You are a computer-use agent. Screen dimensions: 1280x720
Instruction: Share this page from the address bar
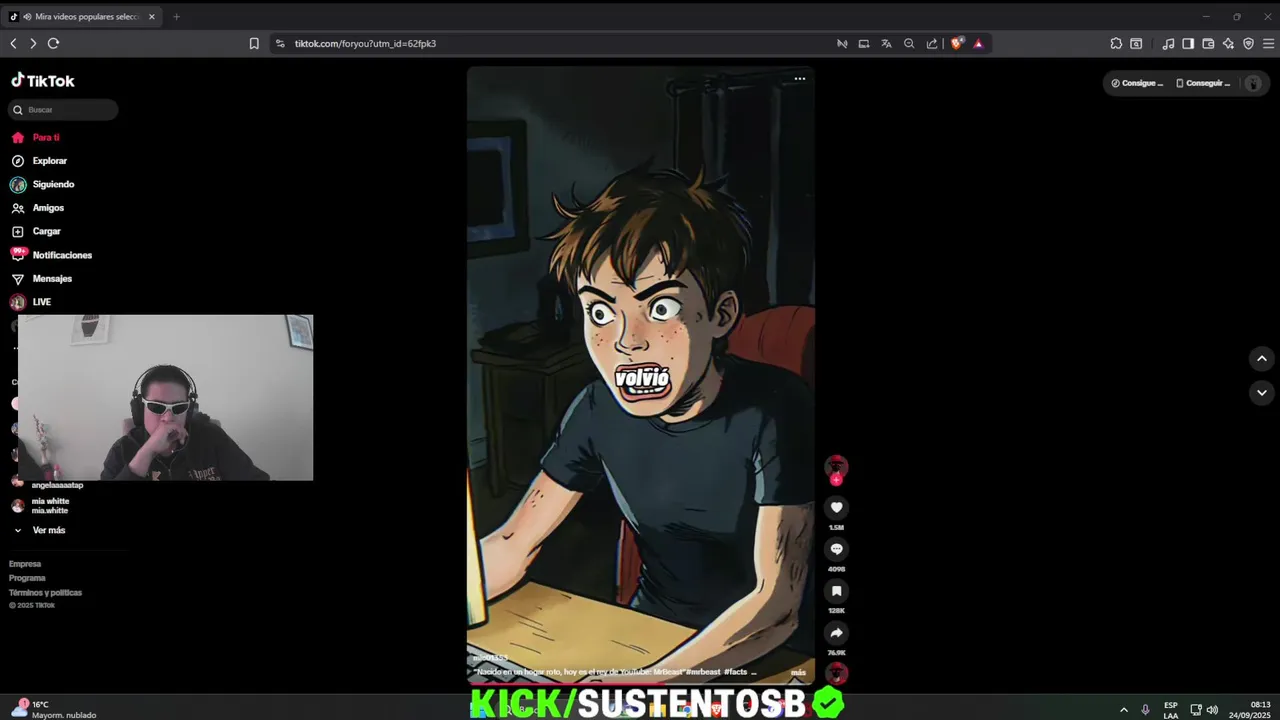pos(932,44)
